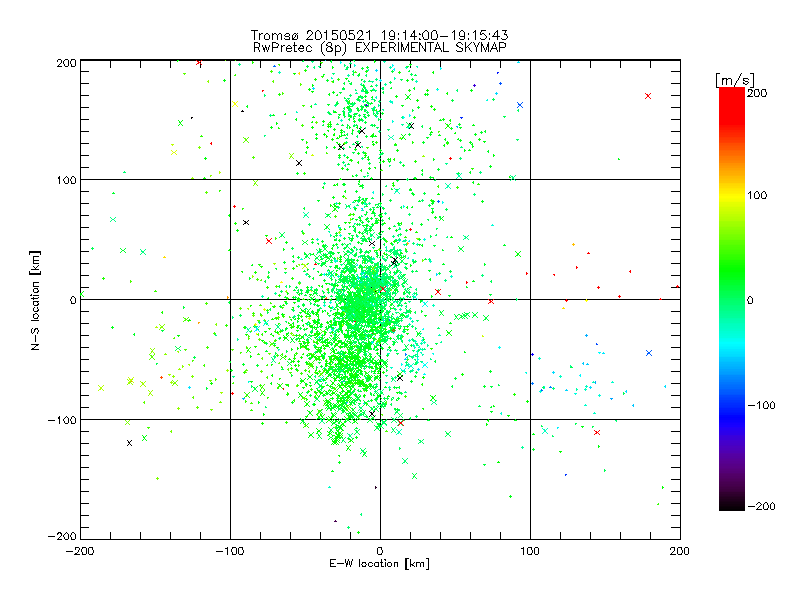This screenshot has height=600, width=800.
Task: Select the yellow X marker near E-W -97, N-S 163
Action: coord(235,104)
